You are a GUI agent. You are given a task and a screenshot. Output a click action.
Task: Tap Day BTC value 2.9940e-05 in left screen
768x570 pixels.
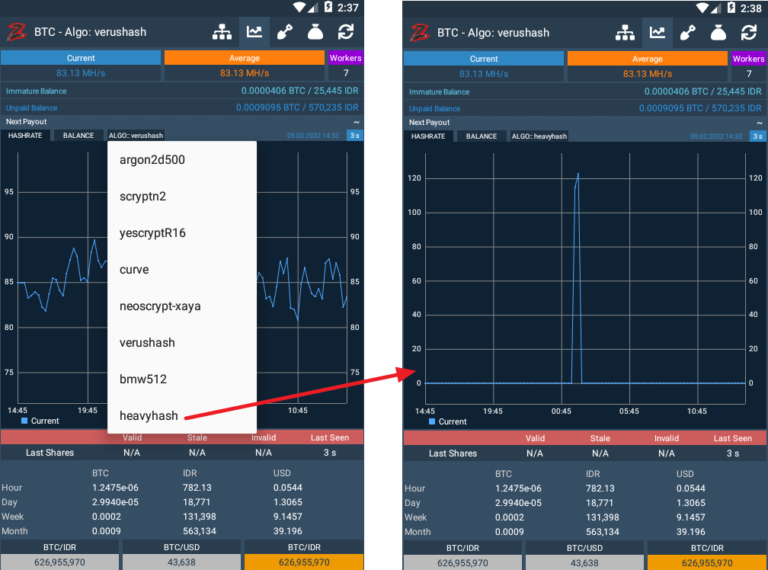[115, 502]
